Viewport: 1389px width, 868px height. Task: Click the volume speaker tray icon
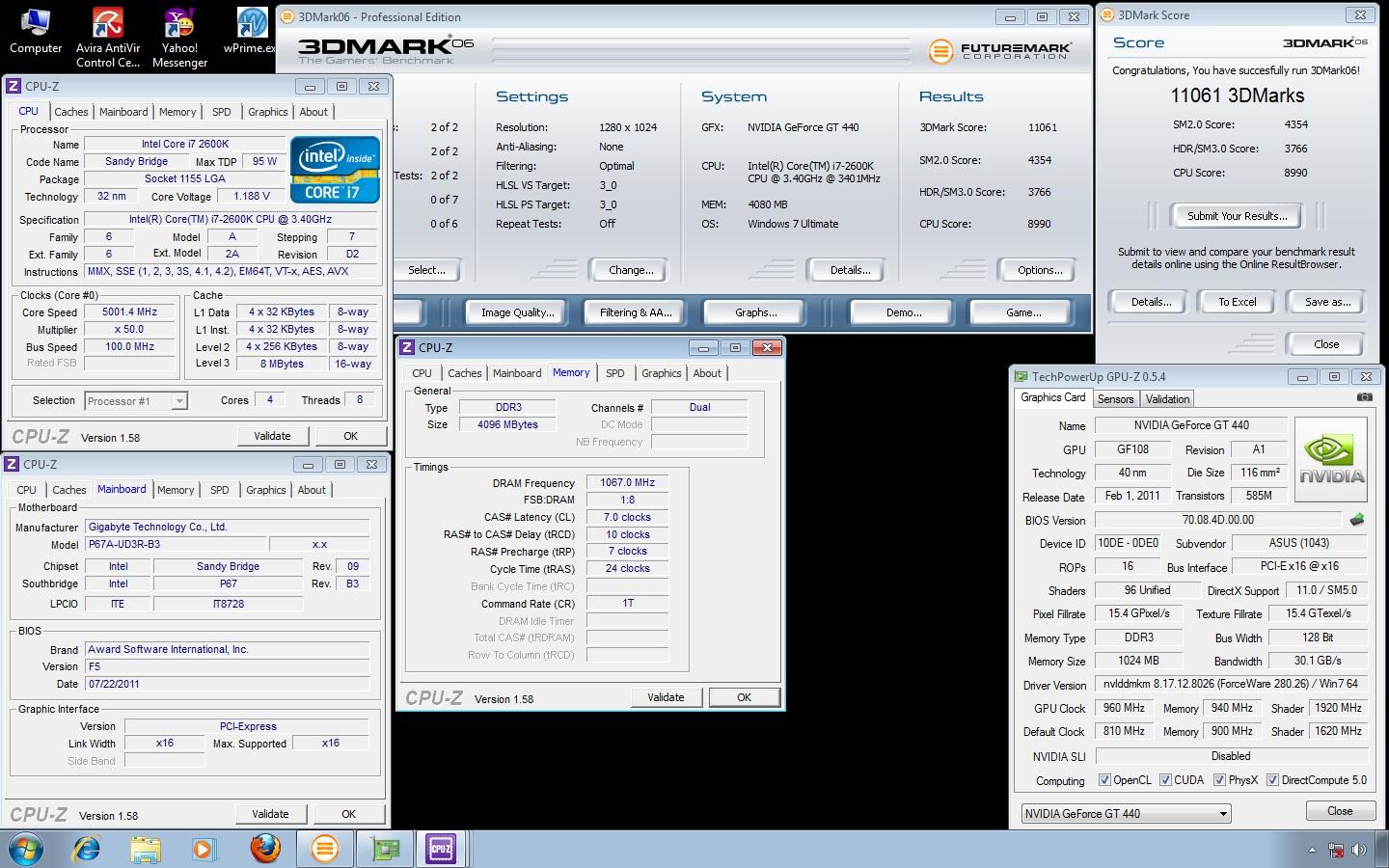click(1360, 850)
